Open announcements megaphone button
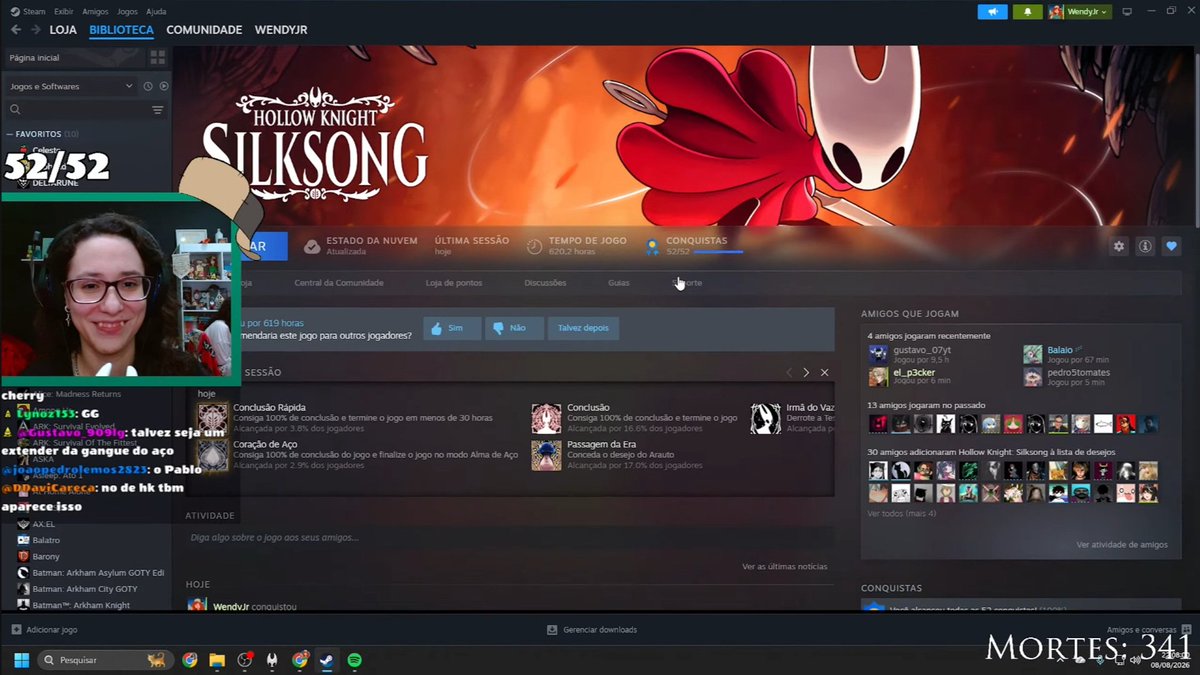 tap(992, 12)
